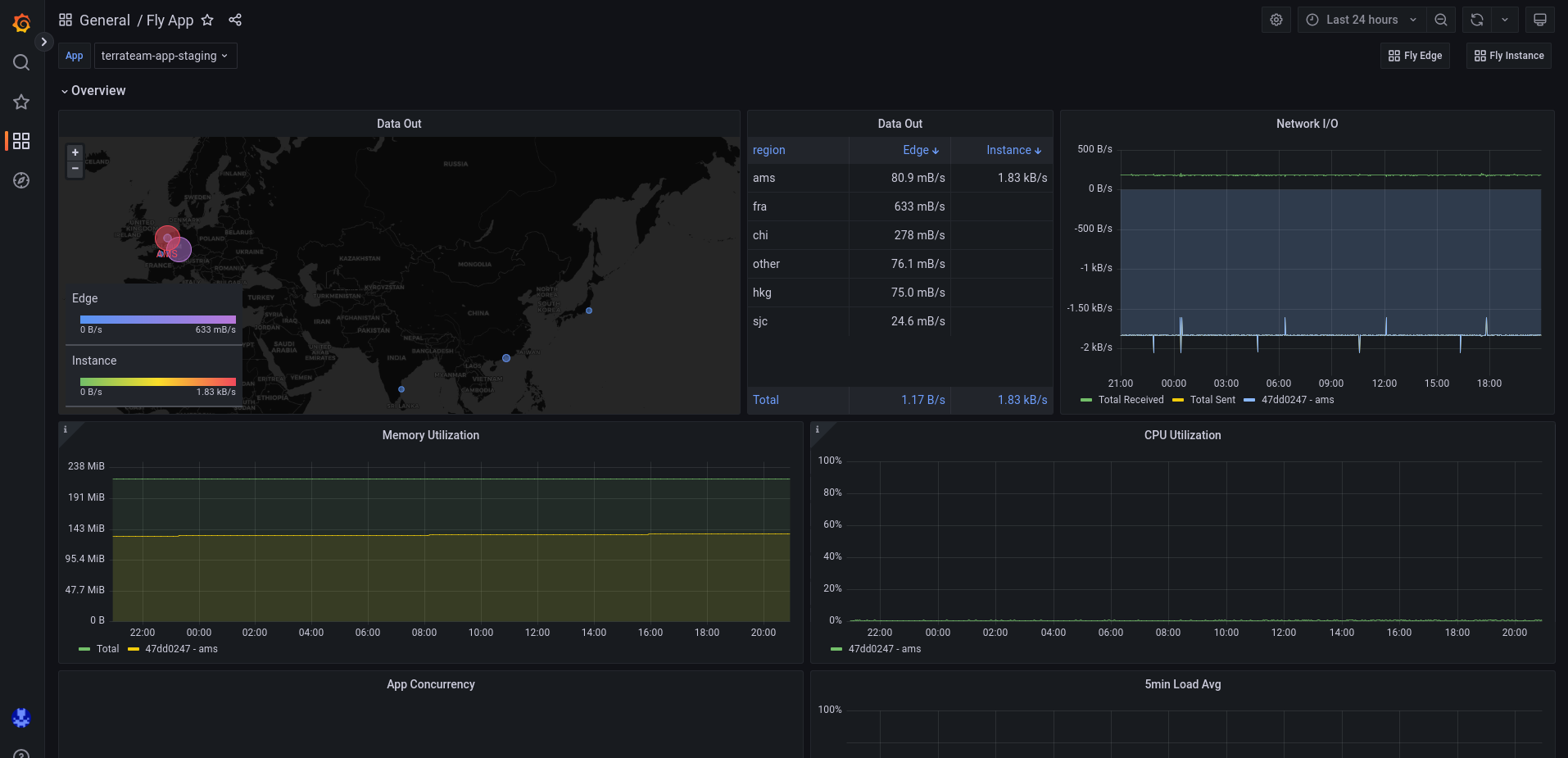Click the Edge color gradient legend bar
Screen dimensions: 1568x758
(x=158, y=320)
